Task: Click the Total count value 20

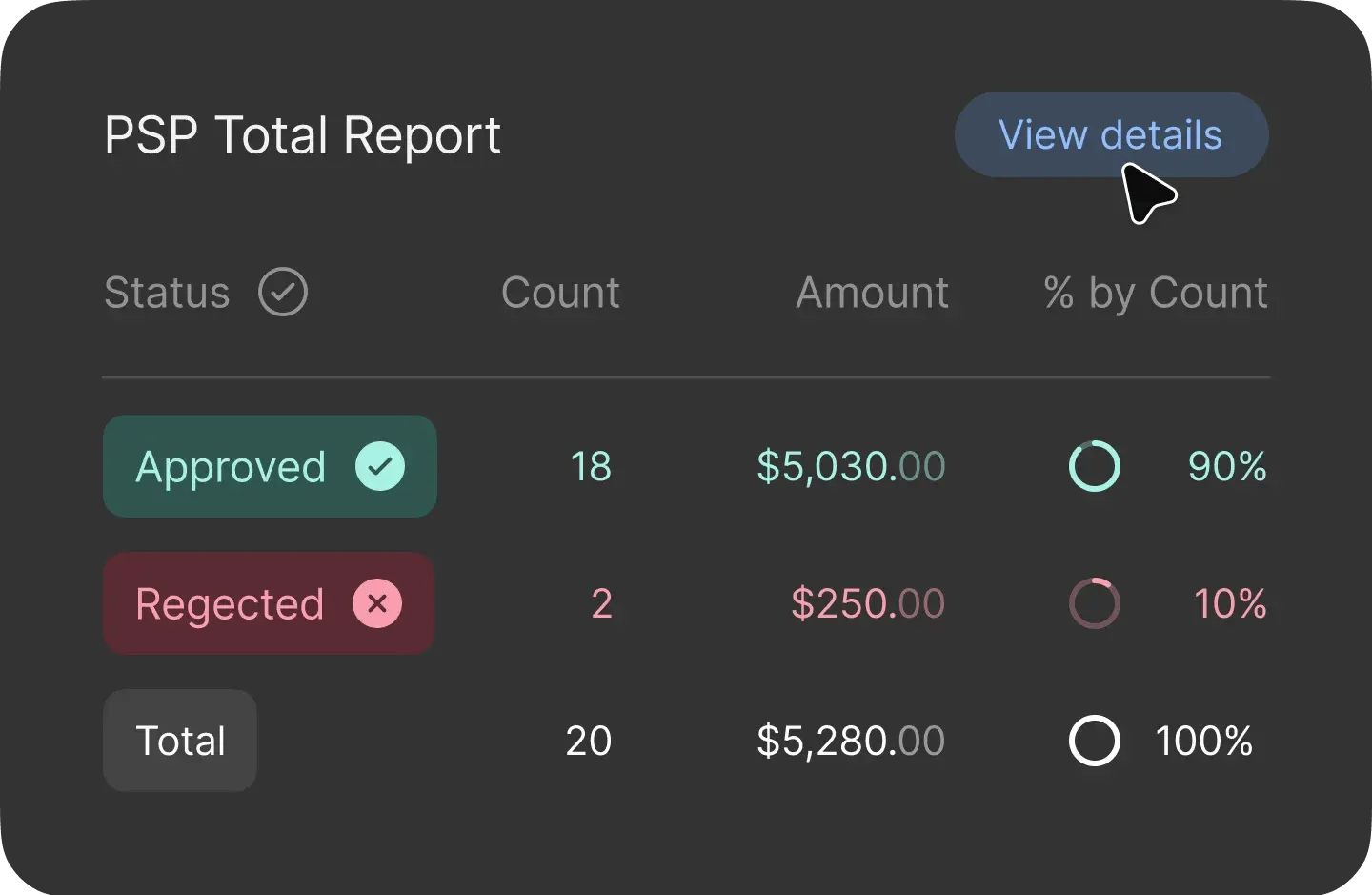Action: pyautogui.click(x=589, y=742)
